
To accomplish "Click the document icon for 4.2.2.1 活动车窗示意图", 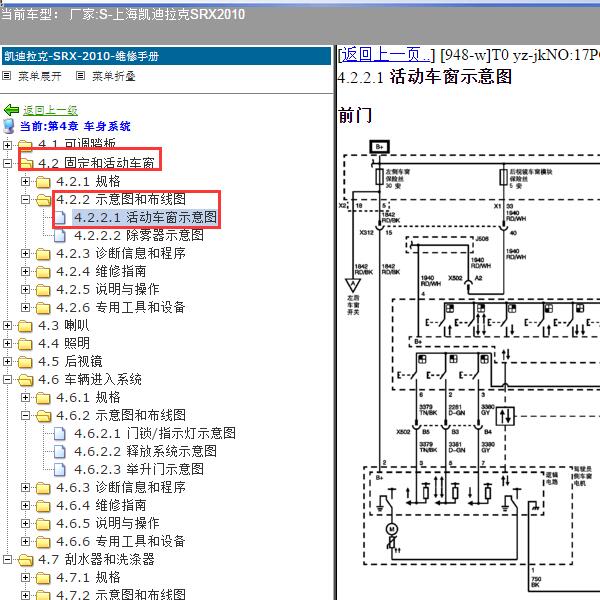I will pos(60,218).
